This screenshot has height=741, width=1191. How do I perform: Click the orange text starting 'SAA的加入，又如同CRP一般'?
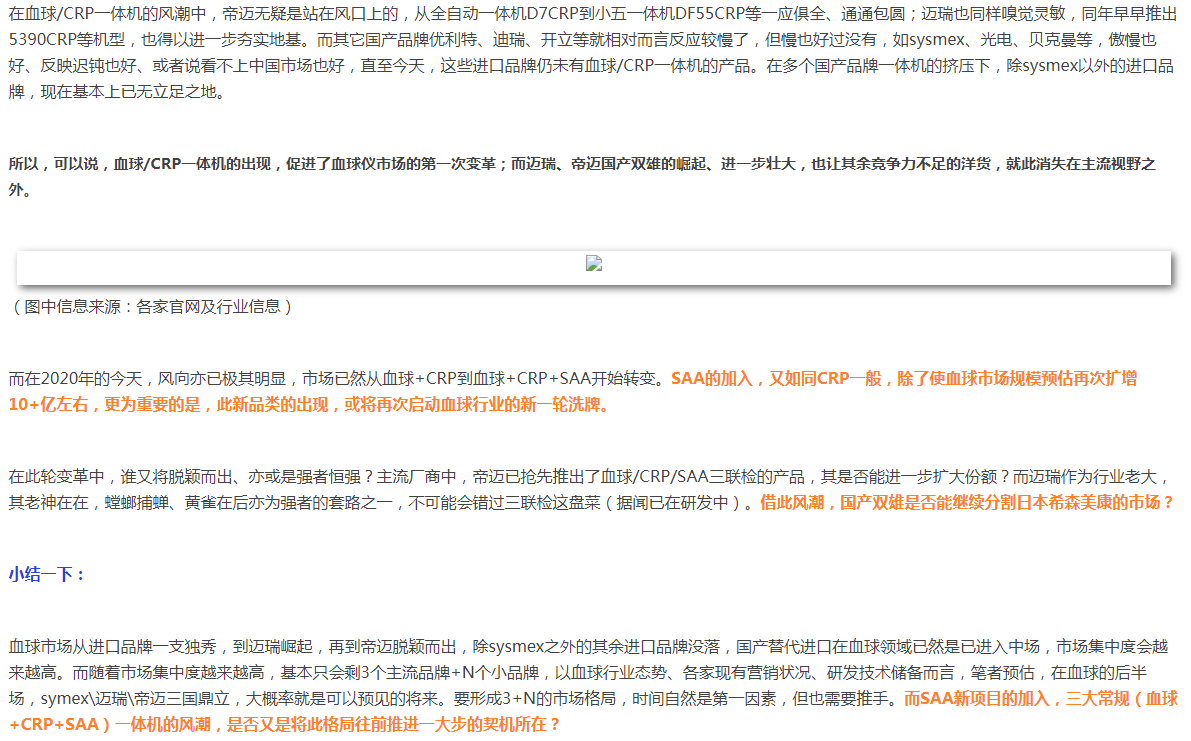tap(904, 379)
